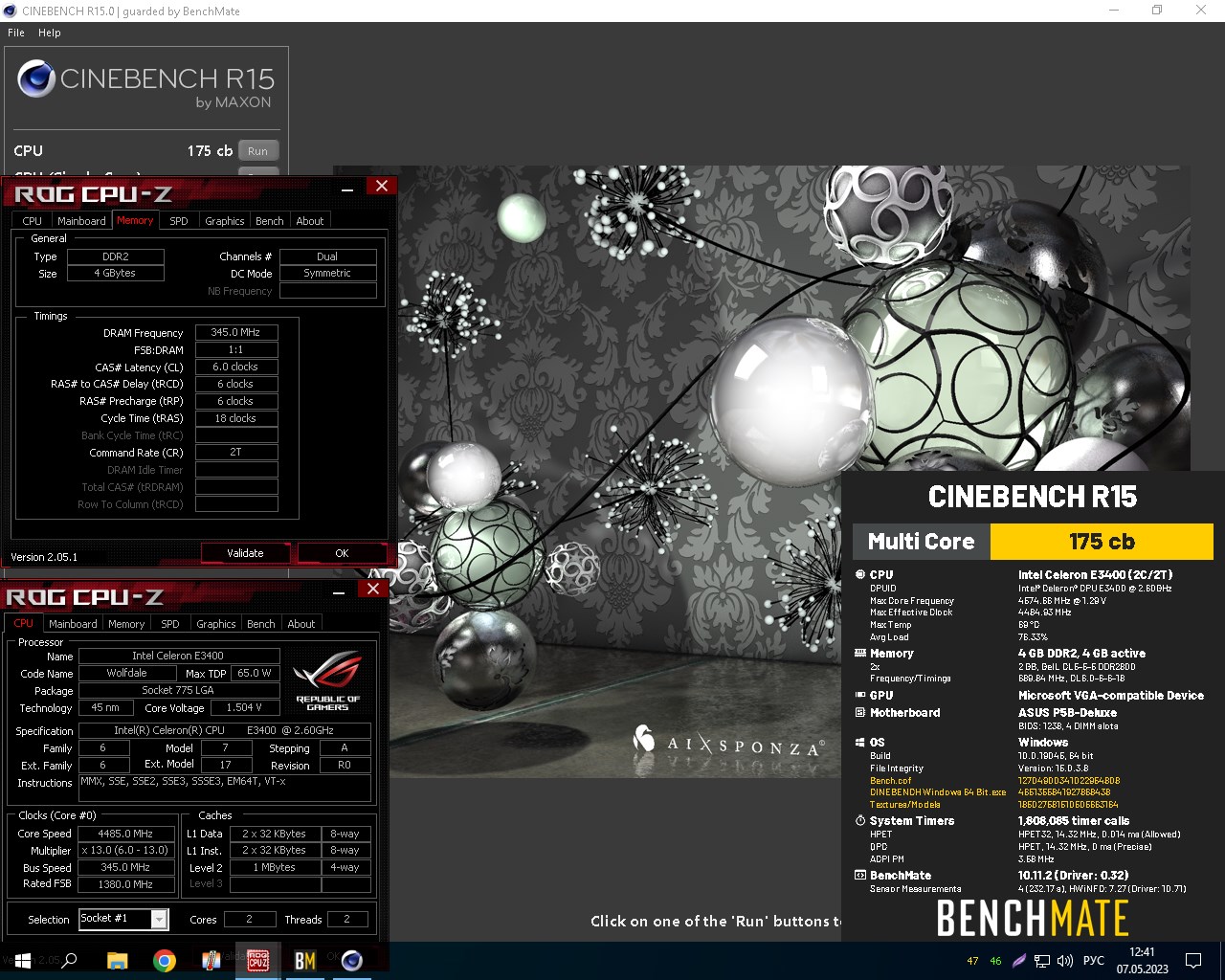Click the Validate button in CPU-Z
The height and width of the screenshot is (980, 1225).
[x=245, y=553]
